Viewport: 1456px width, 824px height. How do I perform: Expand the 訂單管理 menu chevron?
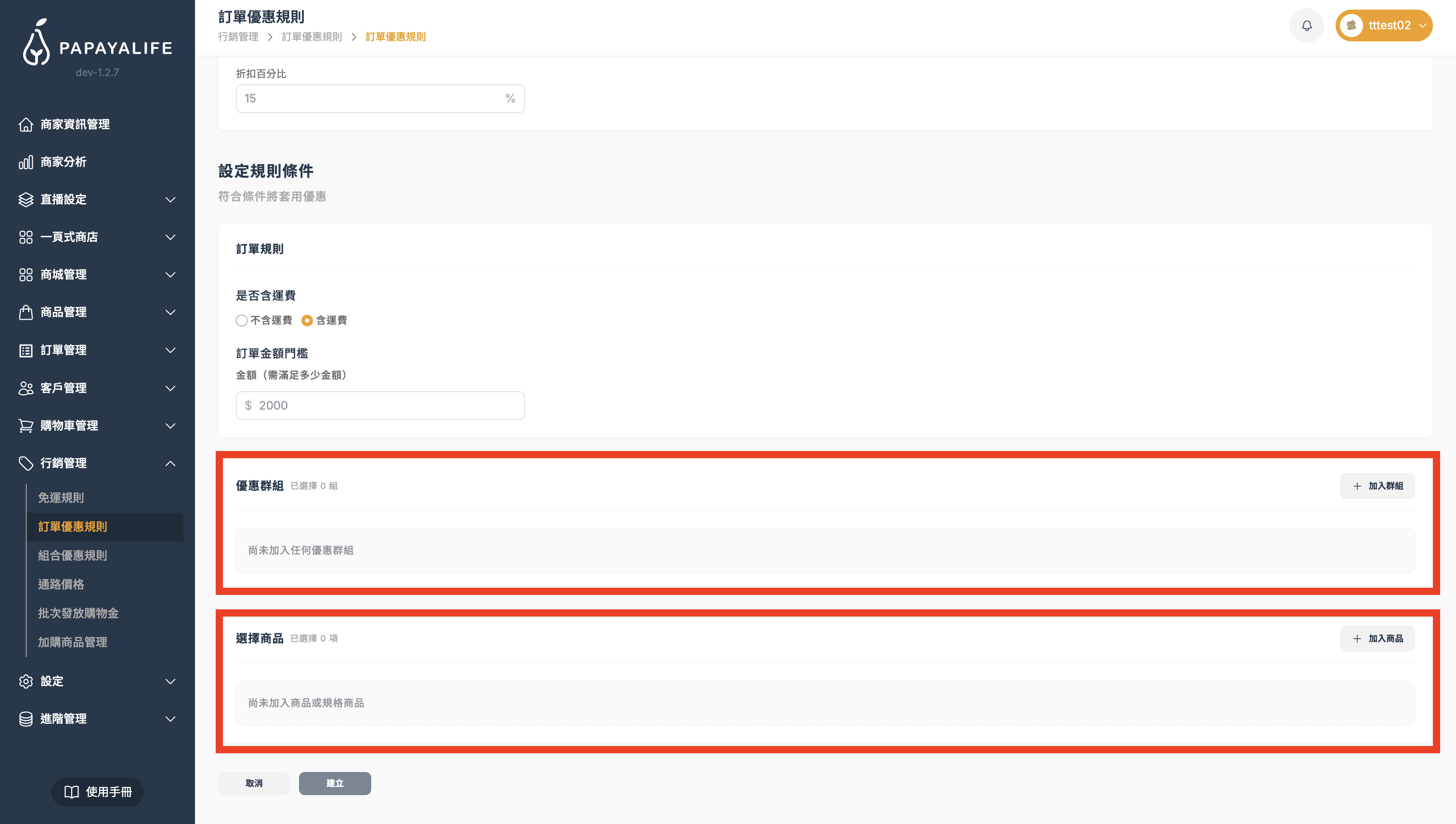point(170,350)
